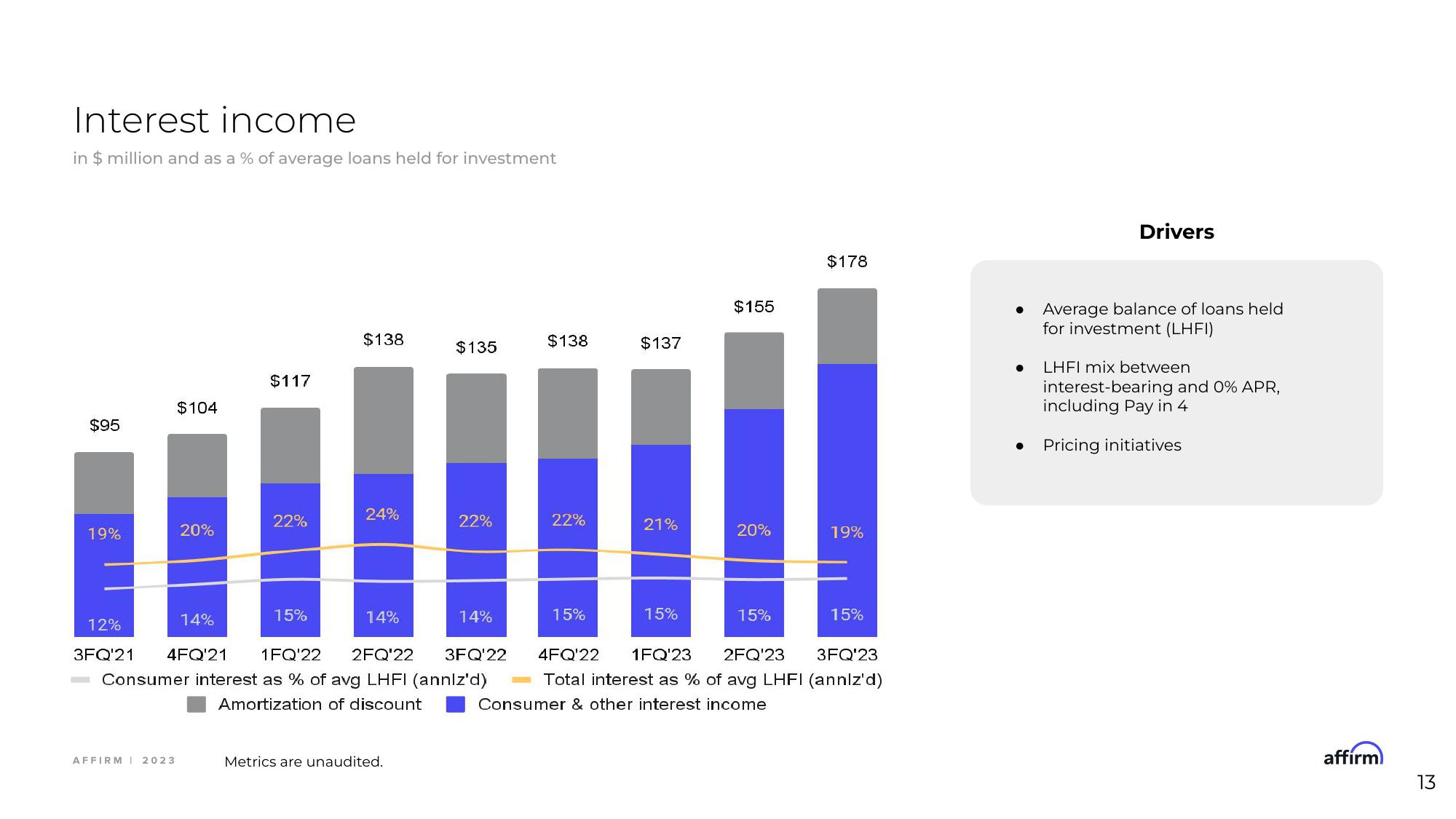
Task: Click the page number 13
Action: click(x=1425, y=783)
